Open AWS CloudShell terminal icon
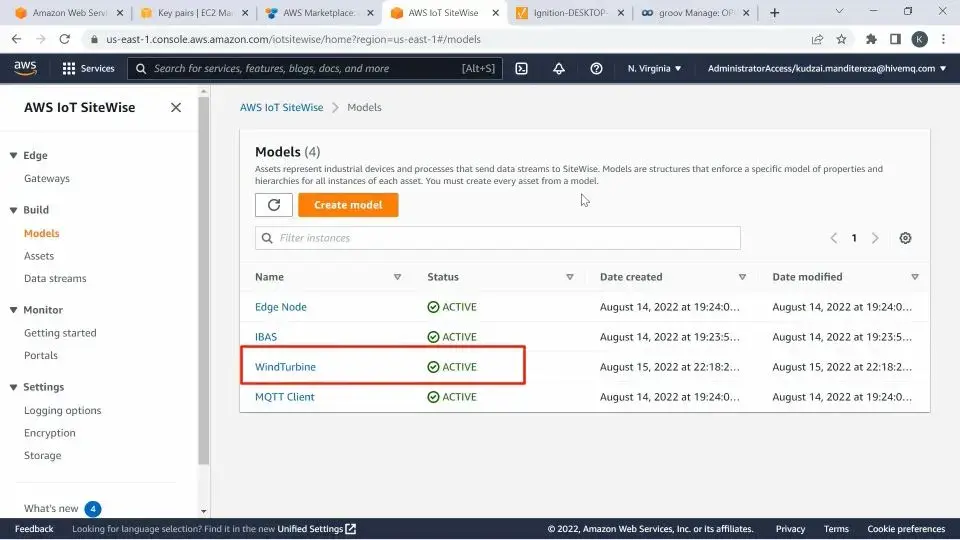This screenshot has height=540, width=960. coord(521,69)
